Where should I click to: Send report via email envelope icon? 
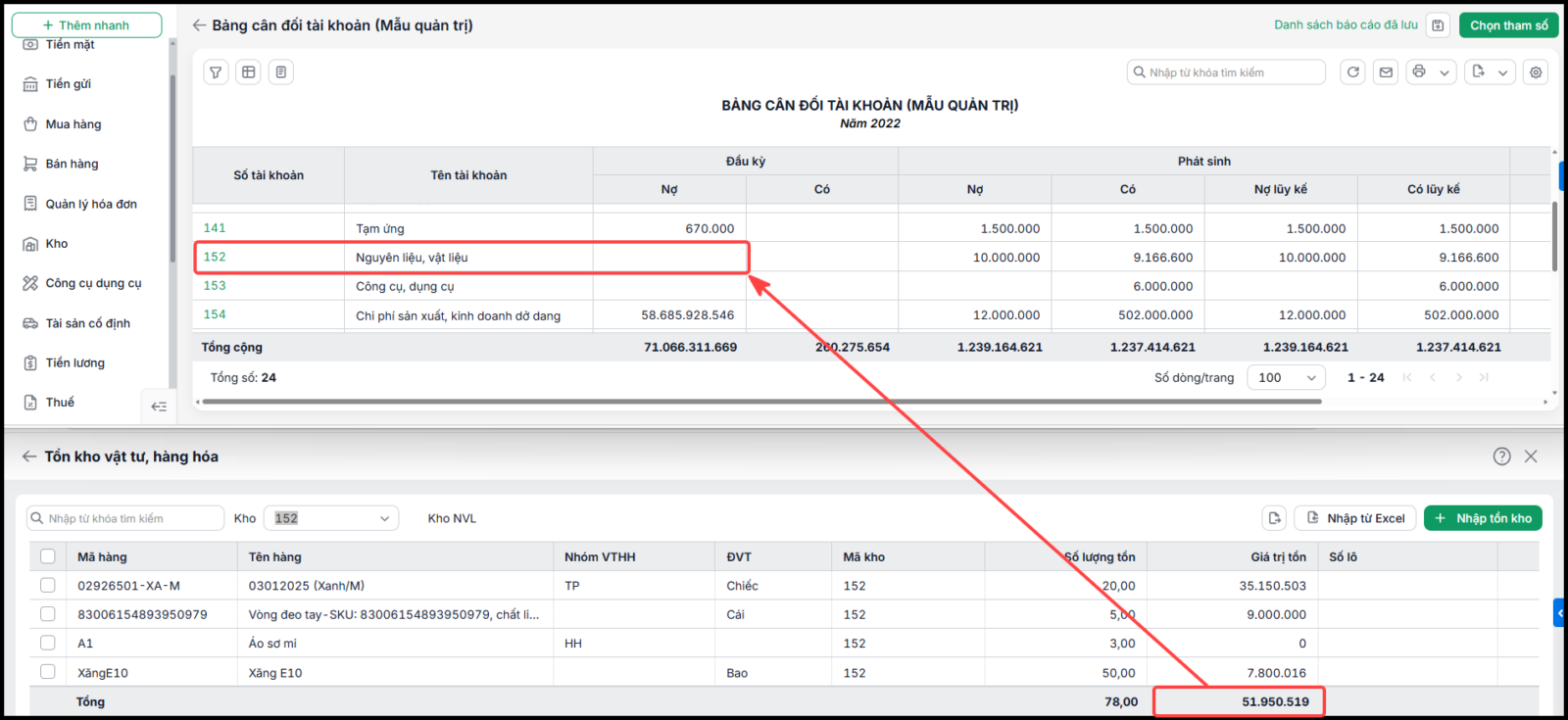1386,72
